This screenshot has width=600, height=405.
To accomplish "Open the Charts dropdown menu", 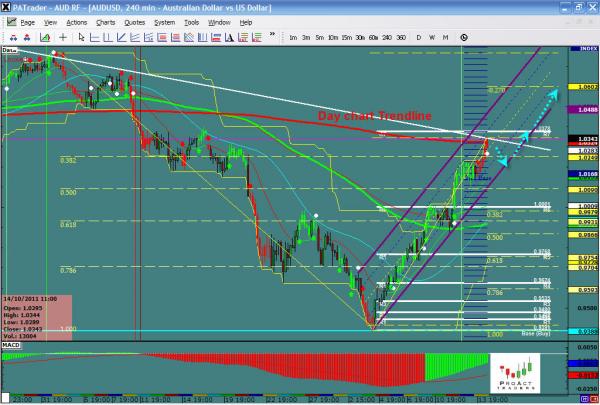I will [105, 21].
